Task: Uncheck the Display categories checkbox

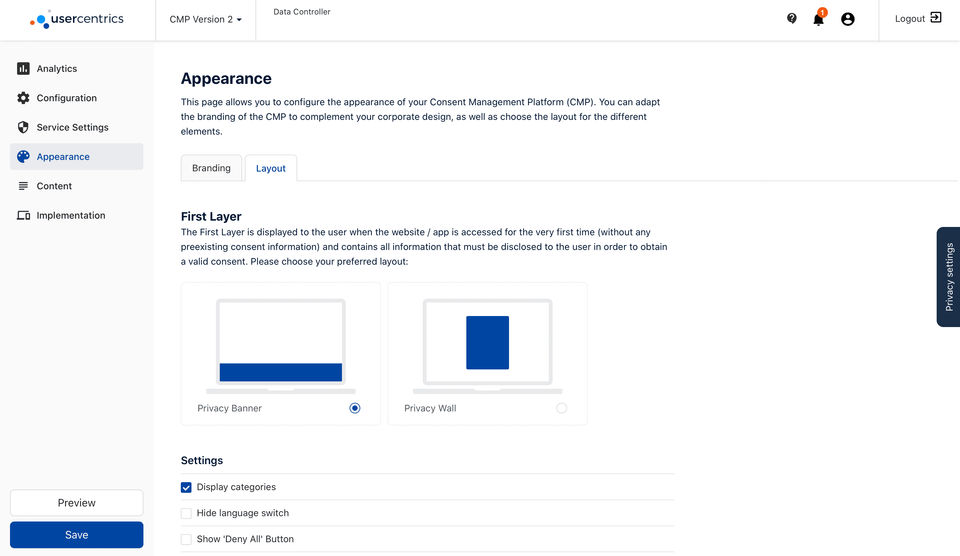Action: click(186, 487)
